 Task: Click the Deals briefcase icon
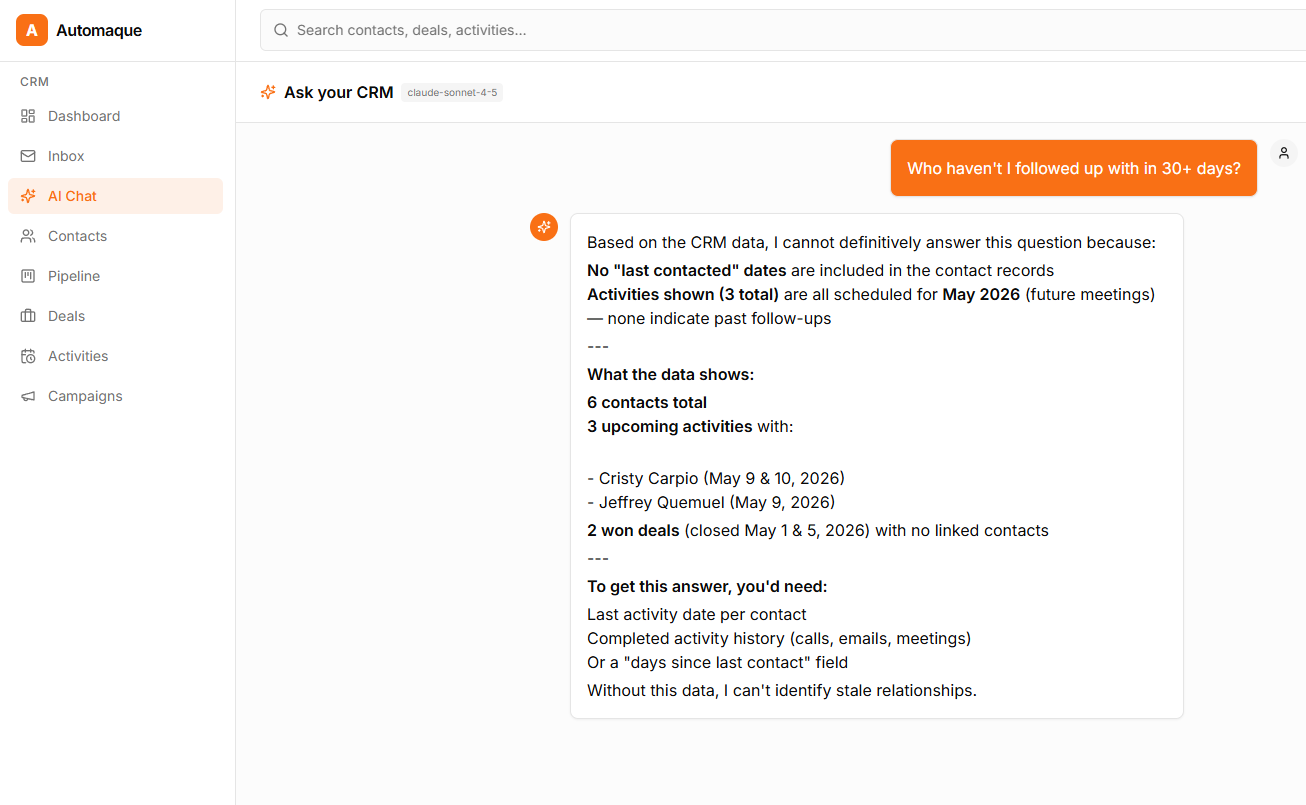point(28,316)
